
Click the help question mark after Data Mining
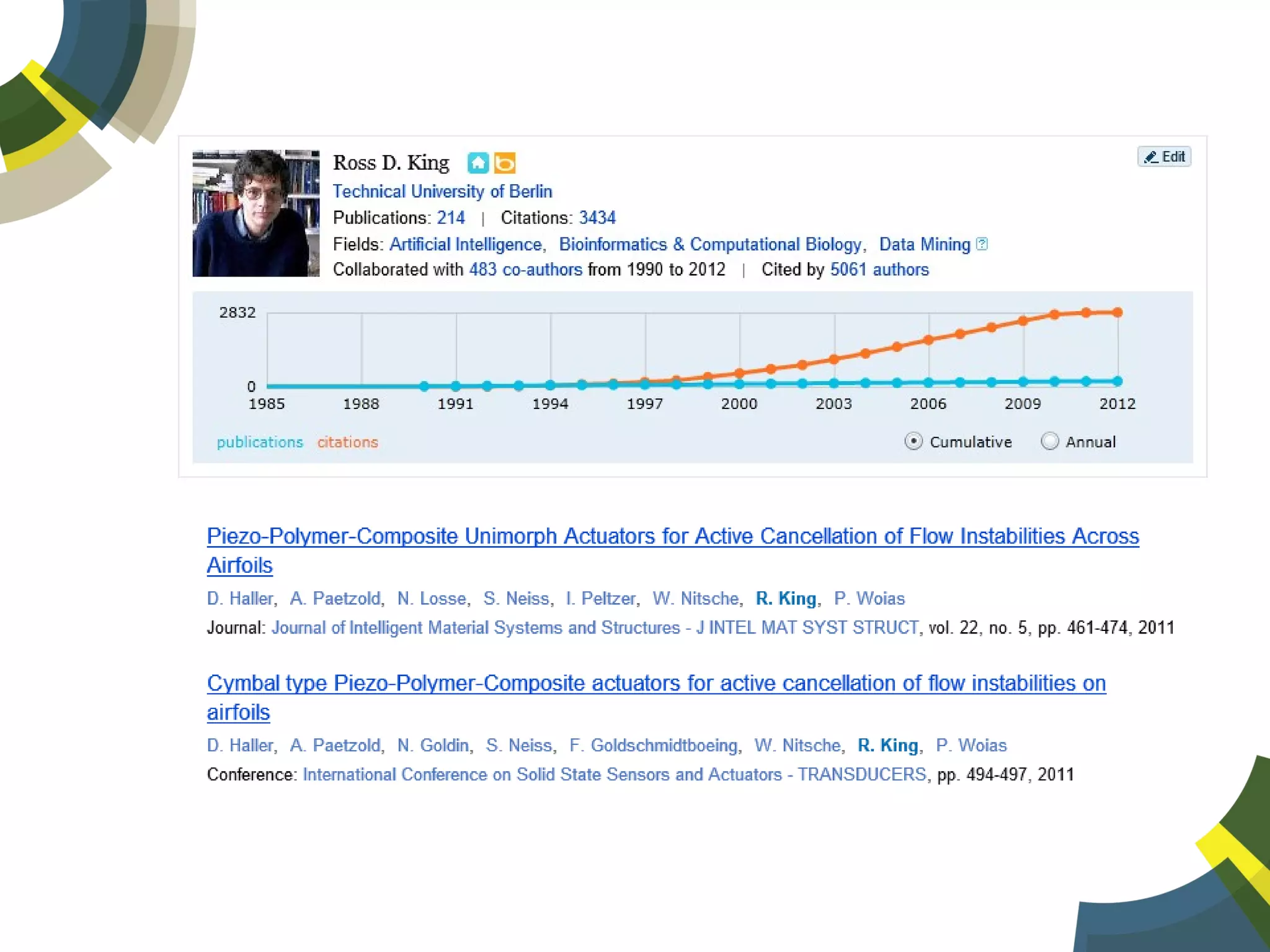(x=982, y=244)
